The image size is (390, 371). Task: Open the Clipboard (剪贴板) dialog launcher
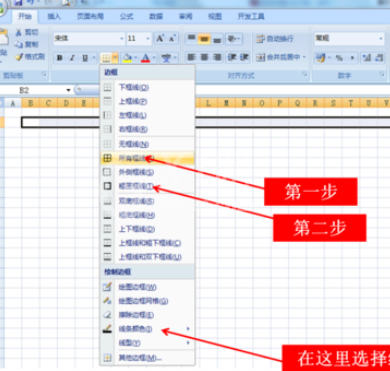[x=44, y=75]
